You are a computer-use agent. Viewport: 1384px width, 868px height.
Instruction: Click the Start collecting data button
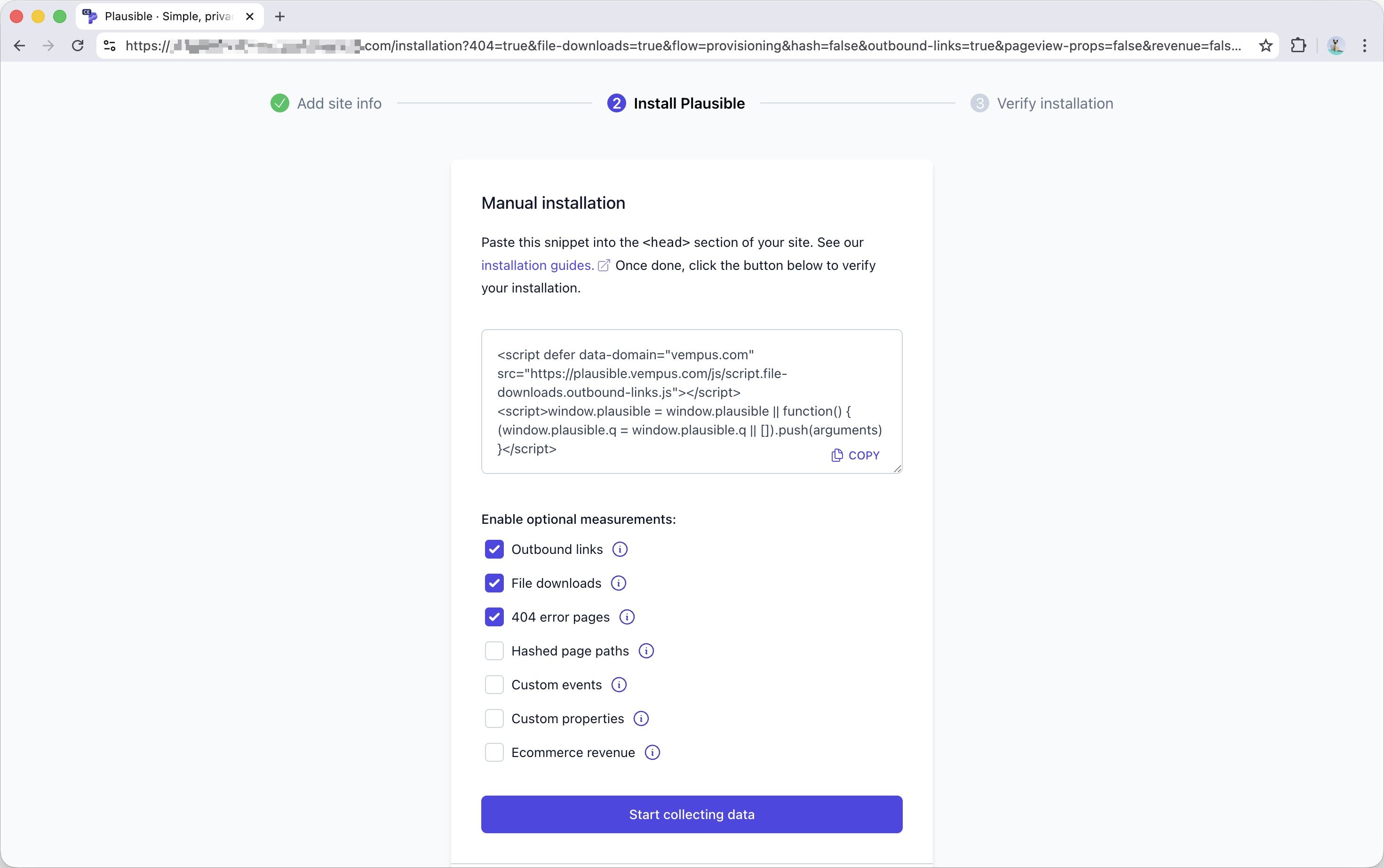[x=691, y=814]
